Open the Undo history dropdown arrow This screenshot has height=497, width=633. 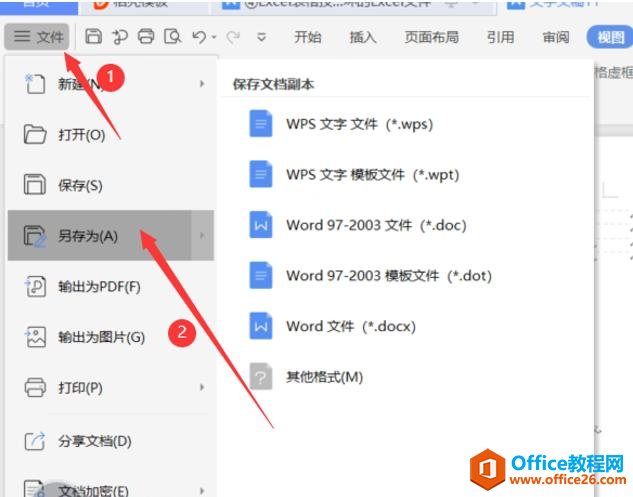214,37
